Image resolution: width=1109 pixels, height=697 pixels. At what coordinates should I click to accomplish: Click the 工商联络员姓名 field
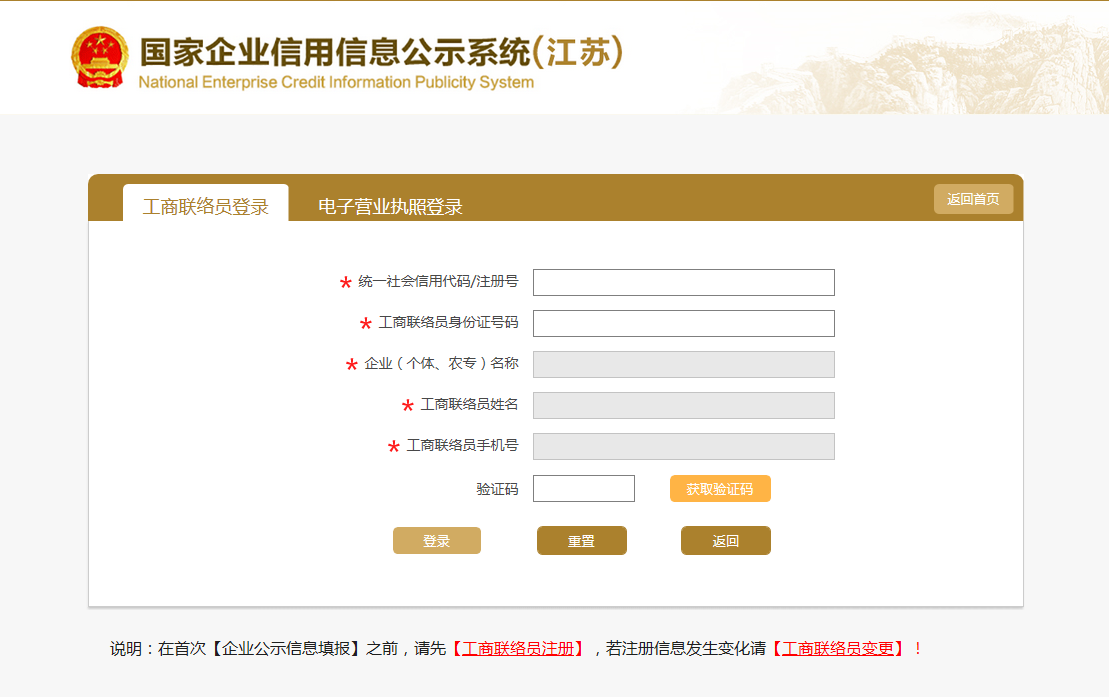(683, 406)
